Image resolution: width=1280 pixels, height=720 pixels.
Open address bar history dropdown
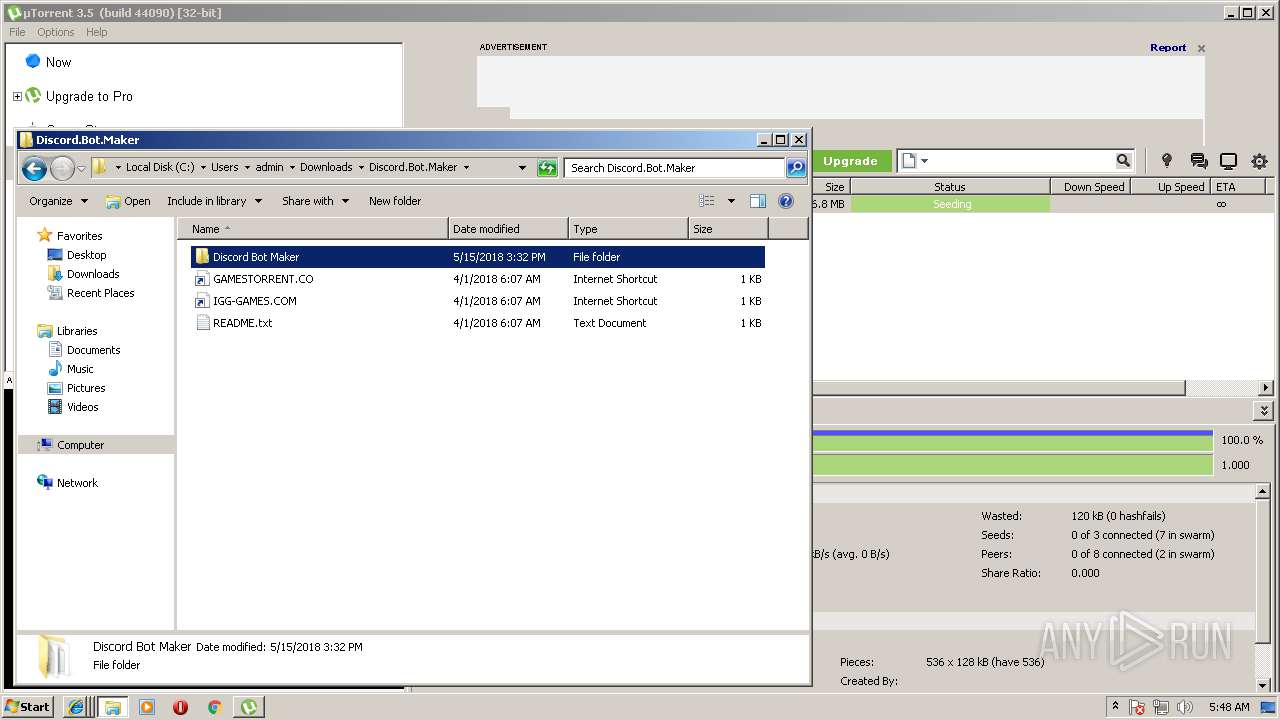pyautogui.click(x=522, y=168)
